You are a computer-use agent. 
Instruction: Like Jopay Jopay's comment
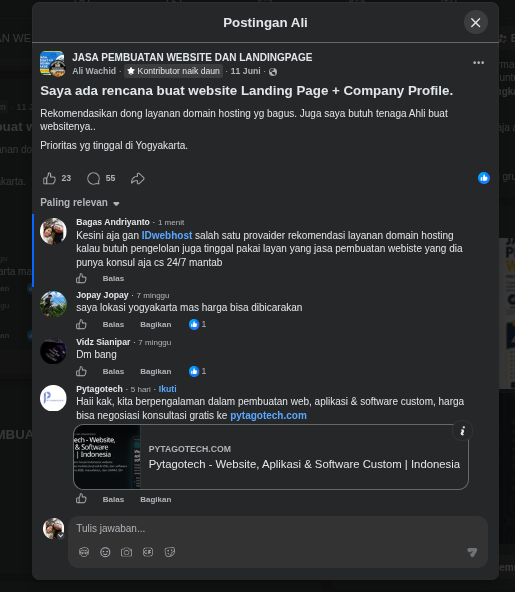81,324
